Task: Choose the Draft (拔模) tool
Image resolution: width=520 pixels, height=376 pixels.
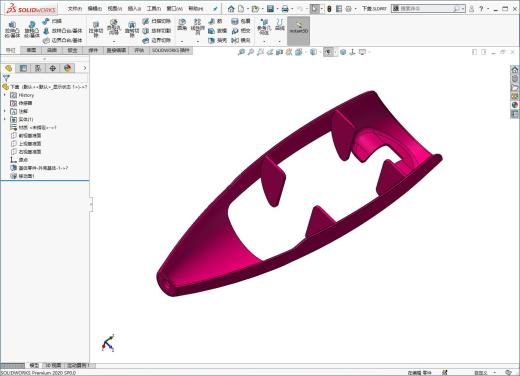Action: (x=217, y=31)
